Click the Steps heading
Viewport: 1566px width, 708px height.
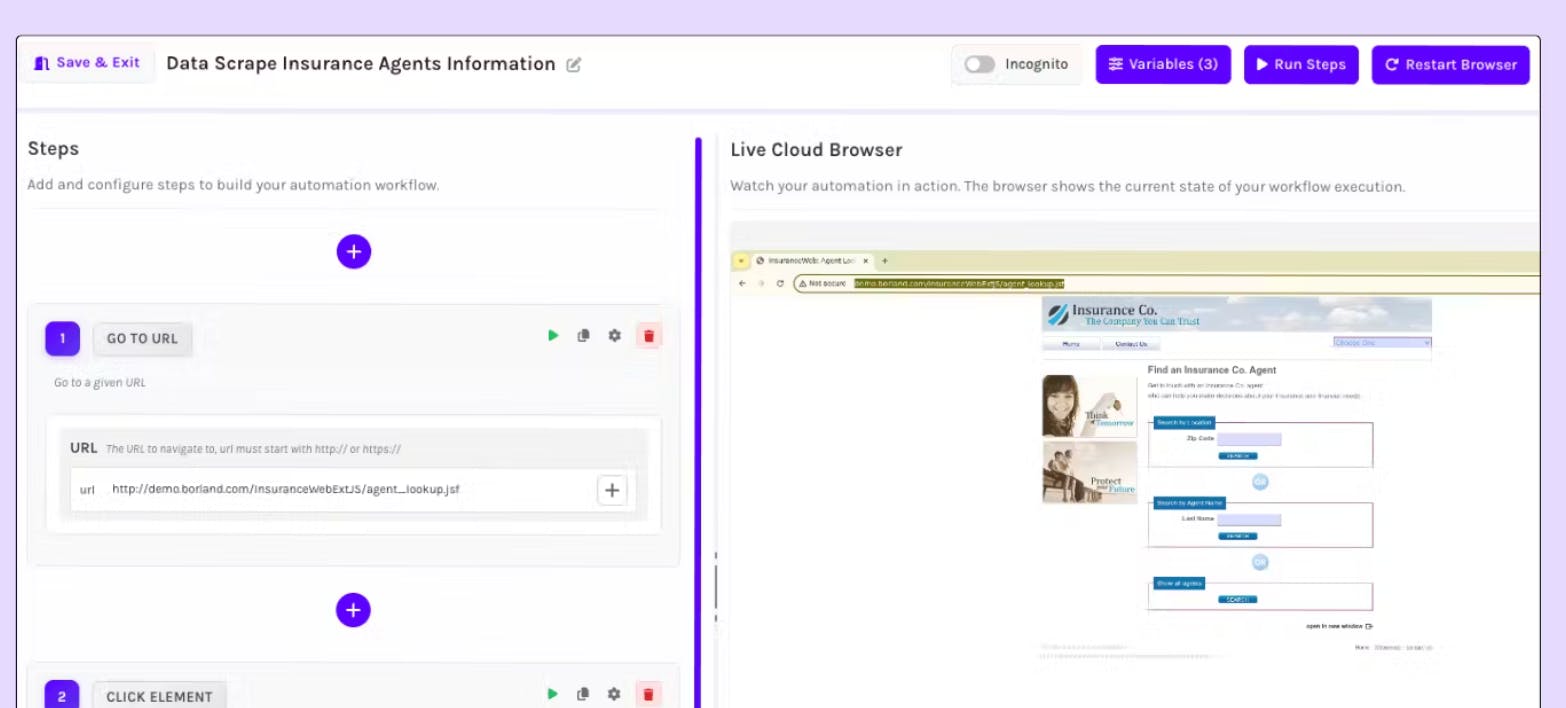[x=53, y=149]
